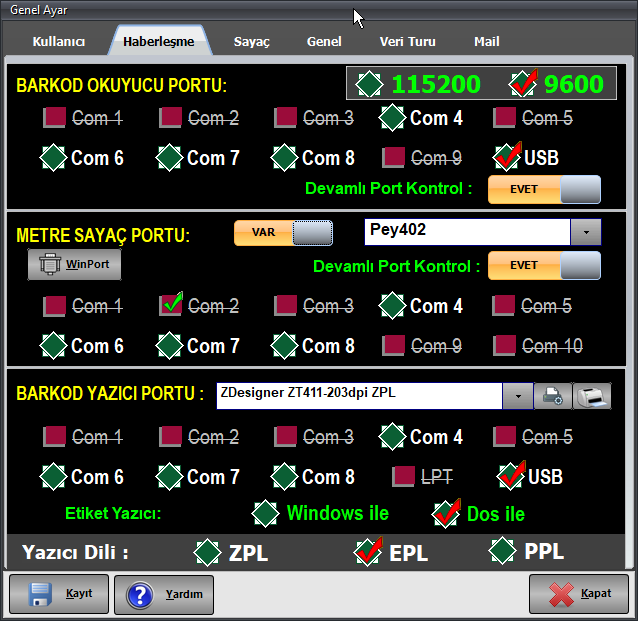Open the Kullanıcı tab
The image size is (638, 621).
pyautogui.click(x=59, y=42)
